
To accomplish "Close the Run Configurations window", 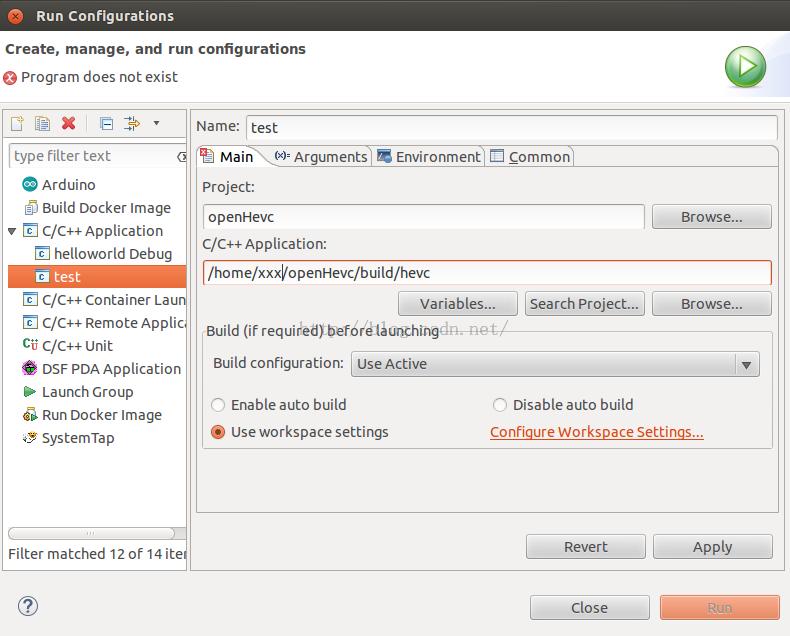I will pos(16,16).
